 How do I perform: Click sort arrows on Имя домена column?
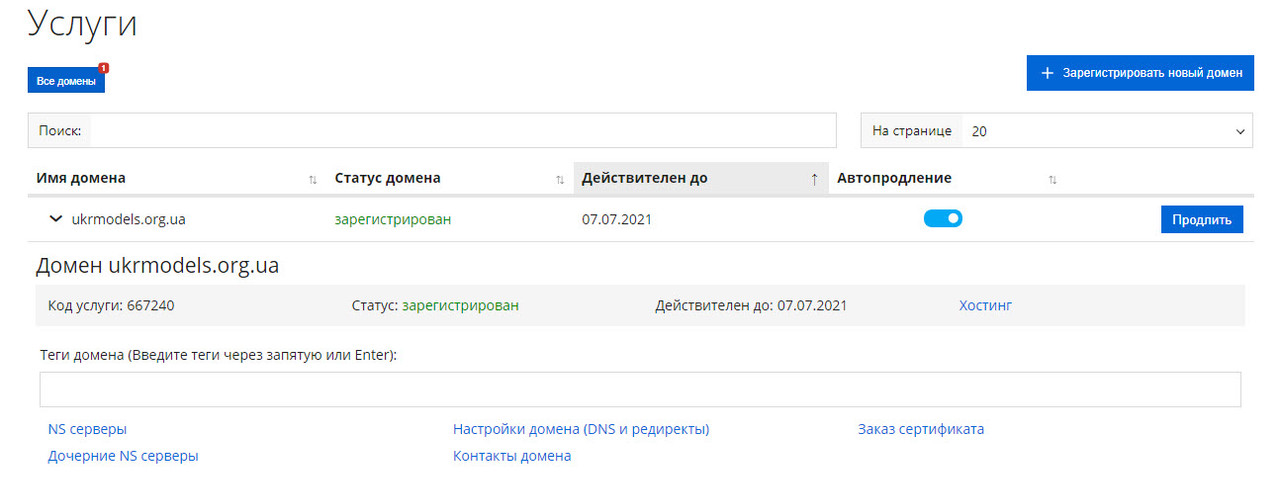point(313,179)
